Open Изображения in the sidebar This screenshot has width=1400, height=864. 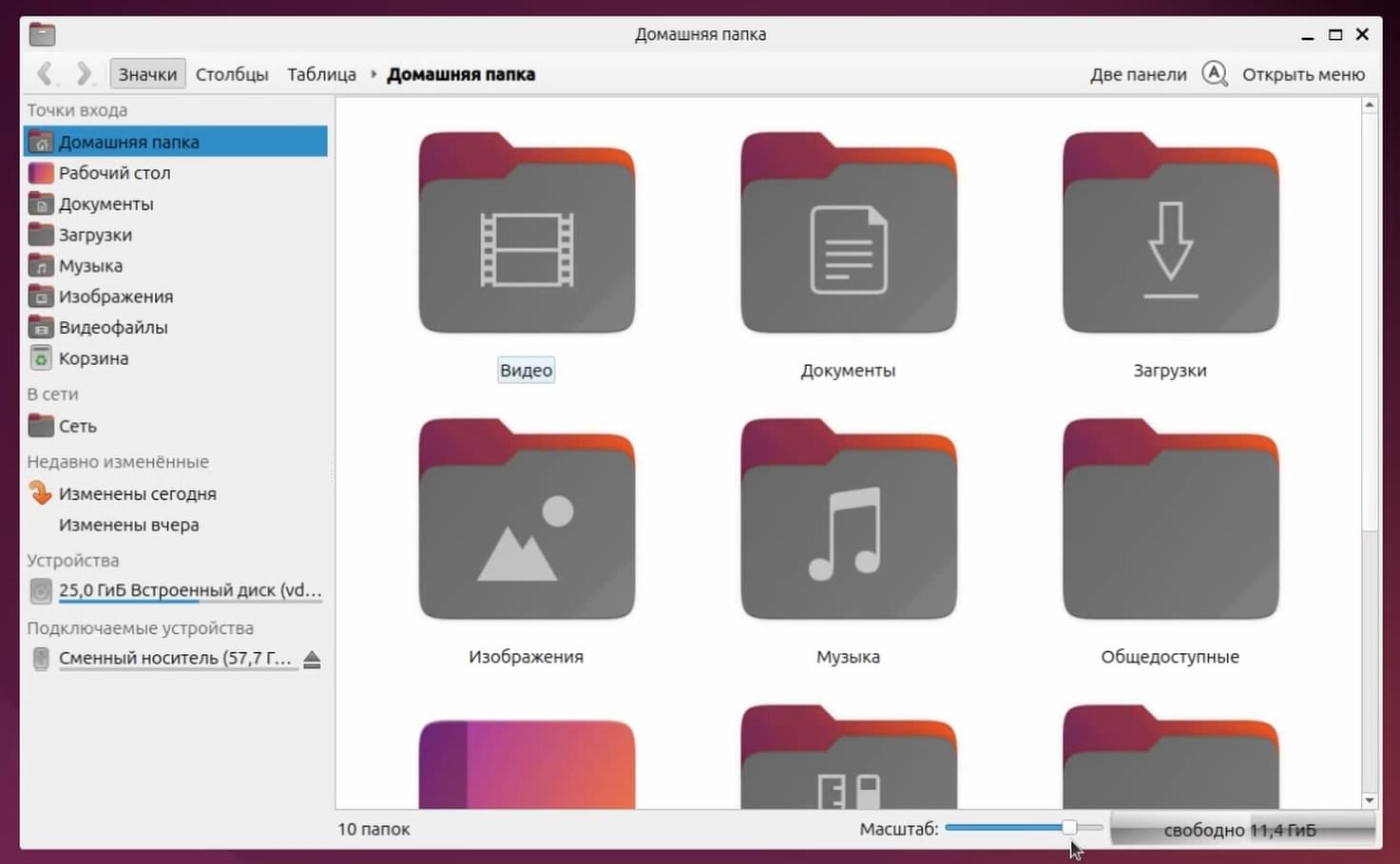(x=176, y=297)
